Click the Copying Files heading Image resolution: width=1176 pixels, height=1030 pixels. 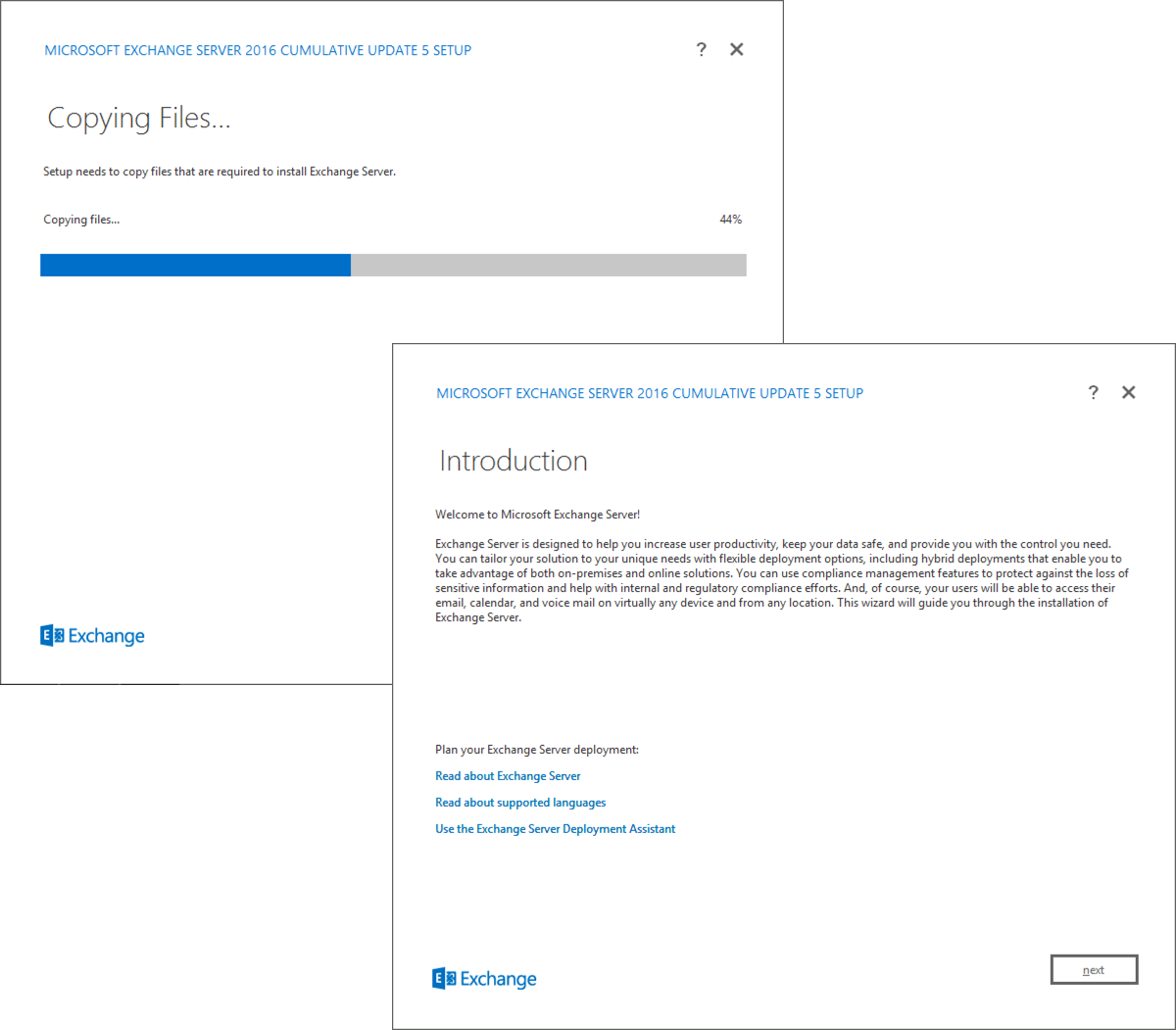[139, 119]
